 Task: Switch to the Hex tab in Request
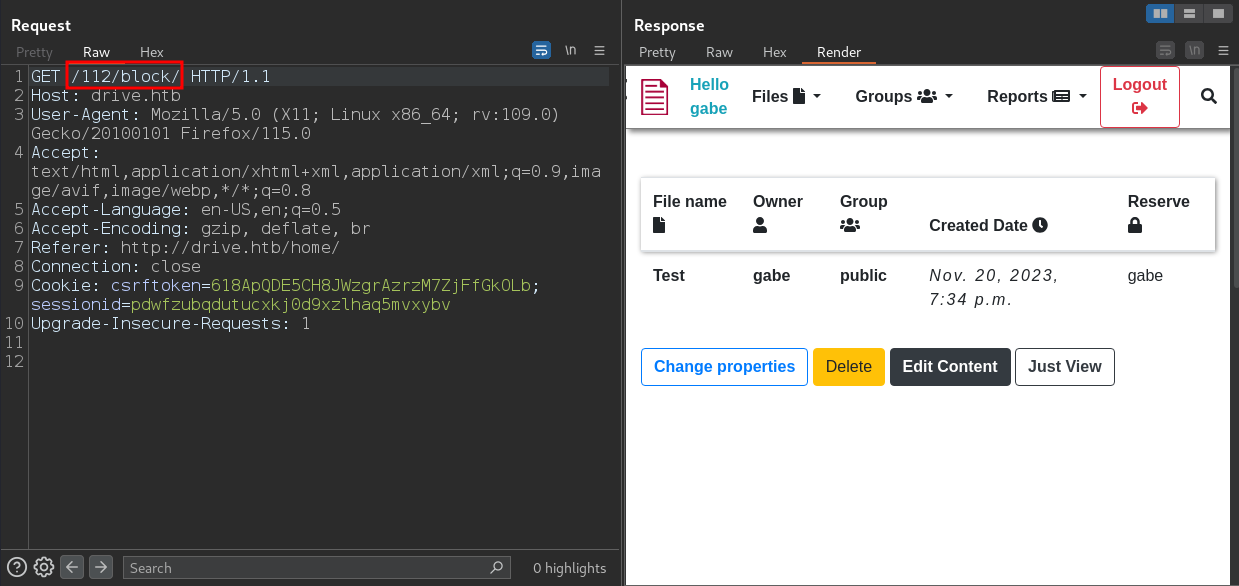151,52
